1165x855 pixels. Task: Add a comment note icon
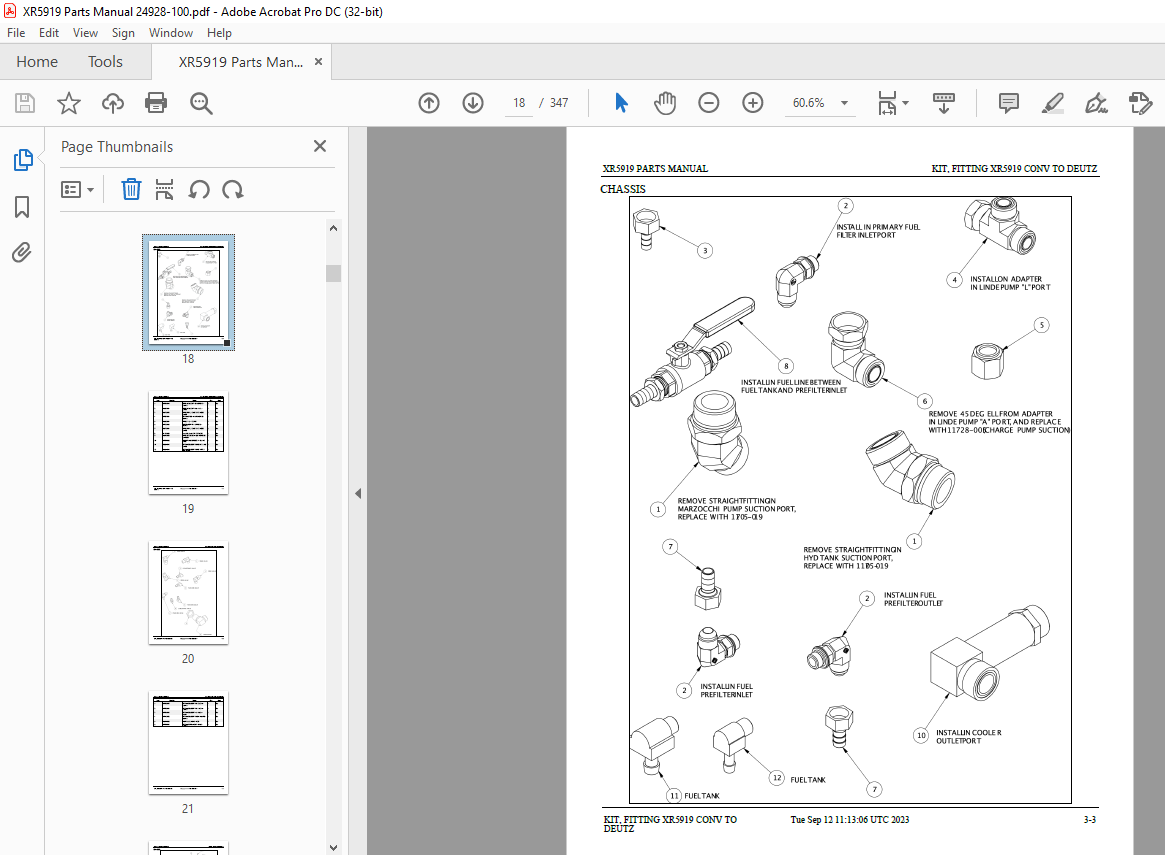pyautogui.click(x=1008, y=103)
